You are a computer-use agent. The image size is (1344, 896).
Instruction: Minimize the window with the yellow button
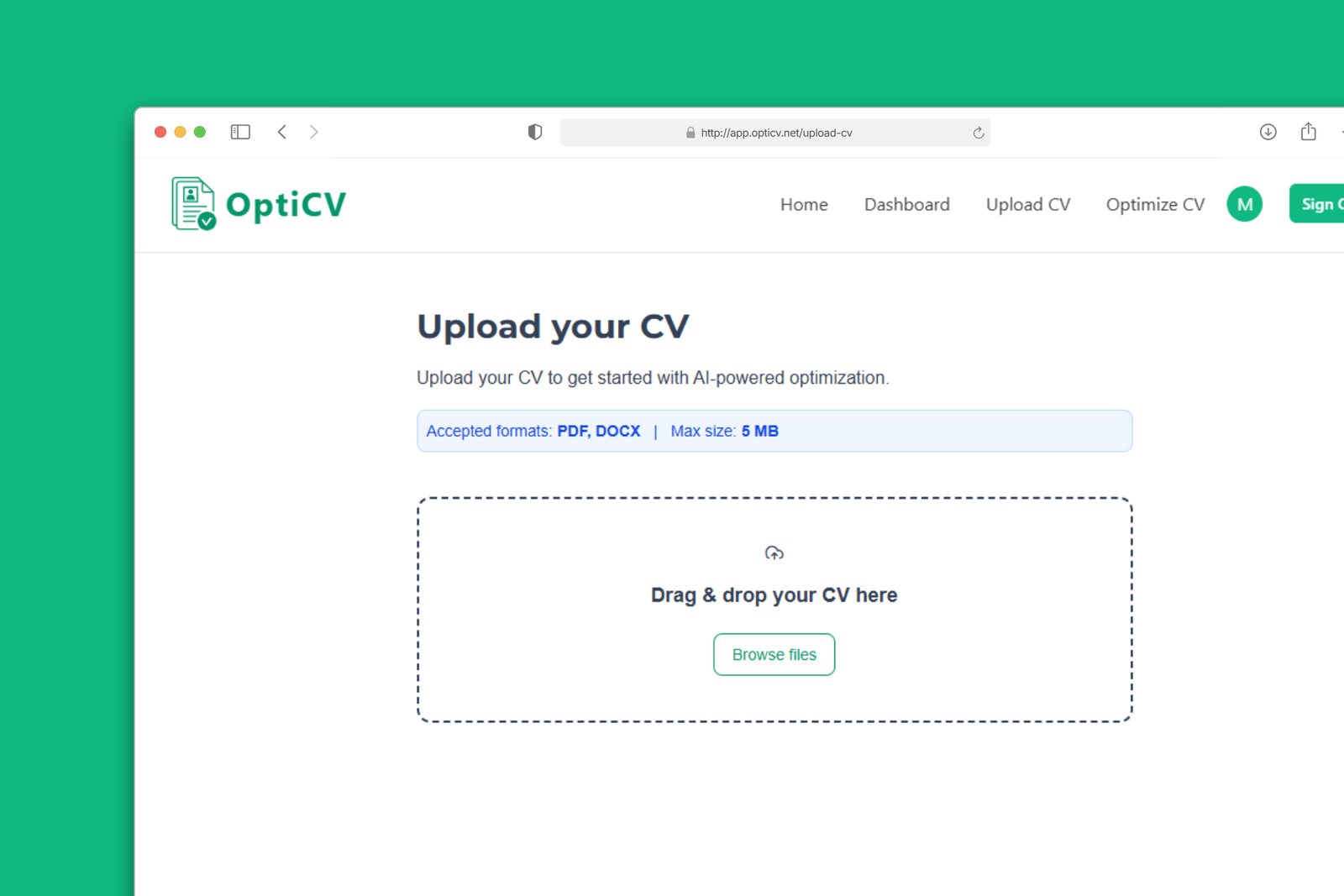pos(180,132)
